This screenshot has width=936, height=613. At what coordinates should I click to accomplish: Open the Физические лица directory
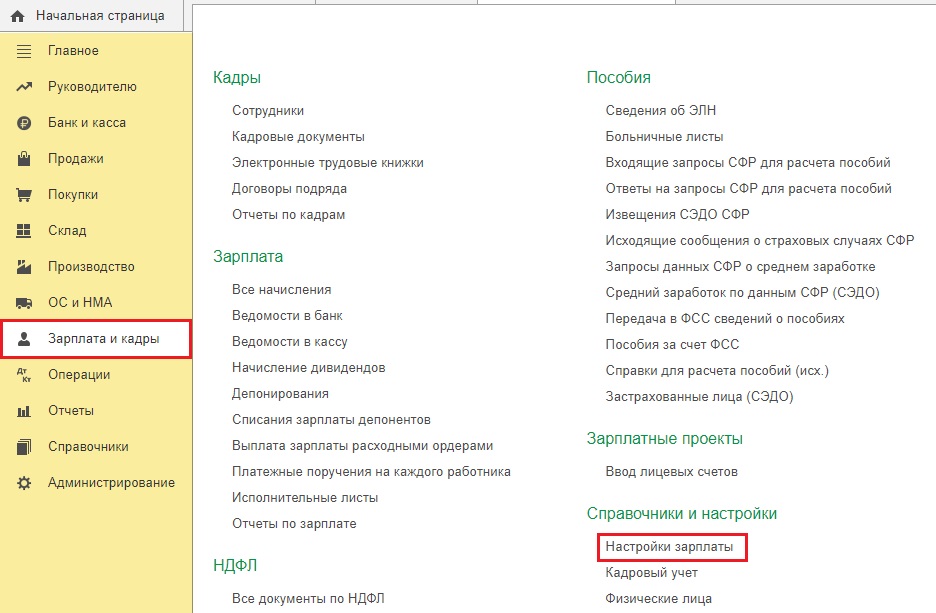(x=658, y=599)
